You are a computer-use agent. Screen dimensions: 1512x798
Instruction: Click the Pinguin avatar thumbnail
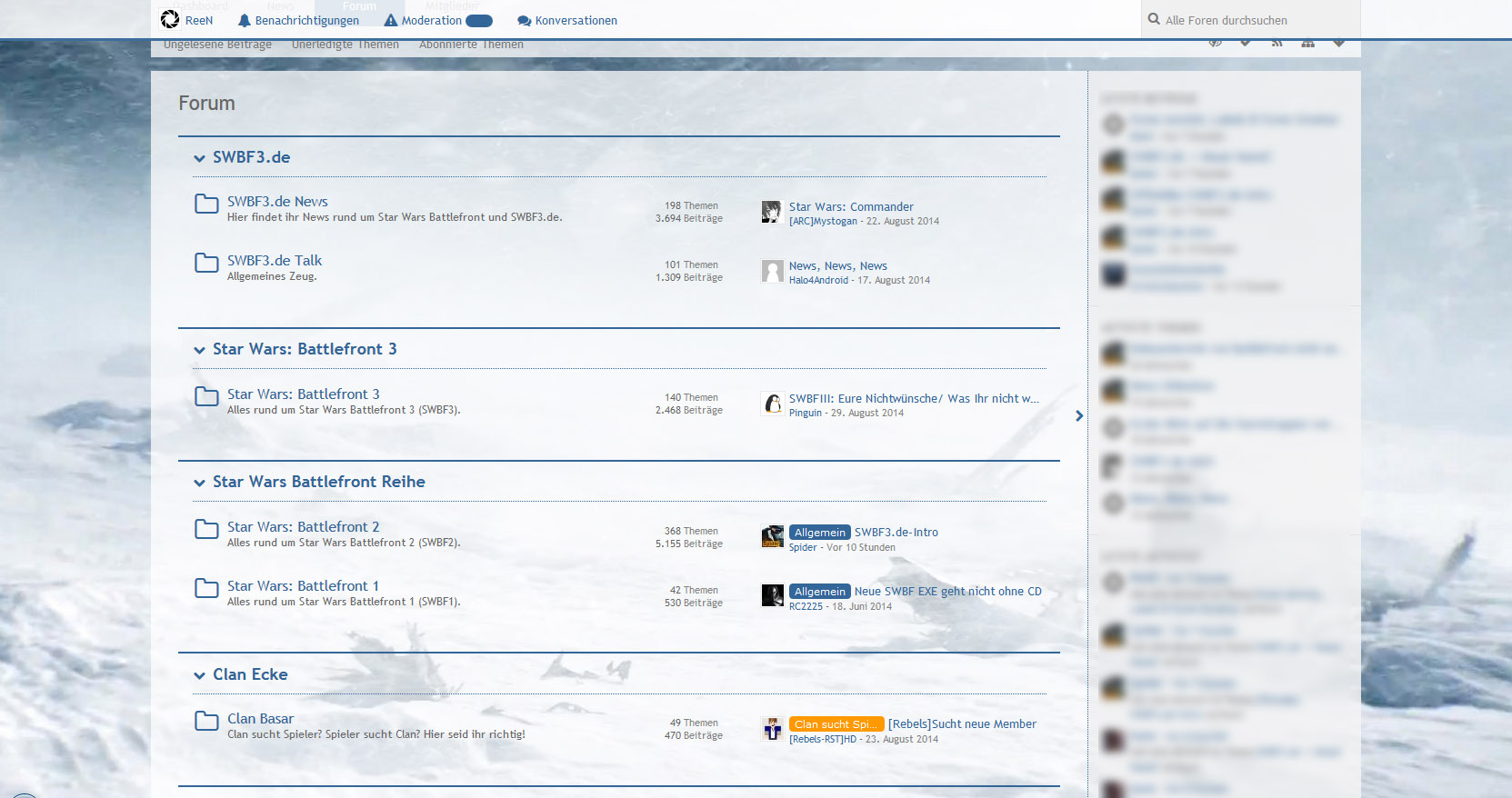point(772,404)
